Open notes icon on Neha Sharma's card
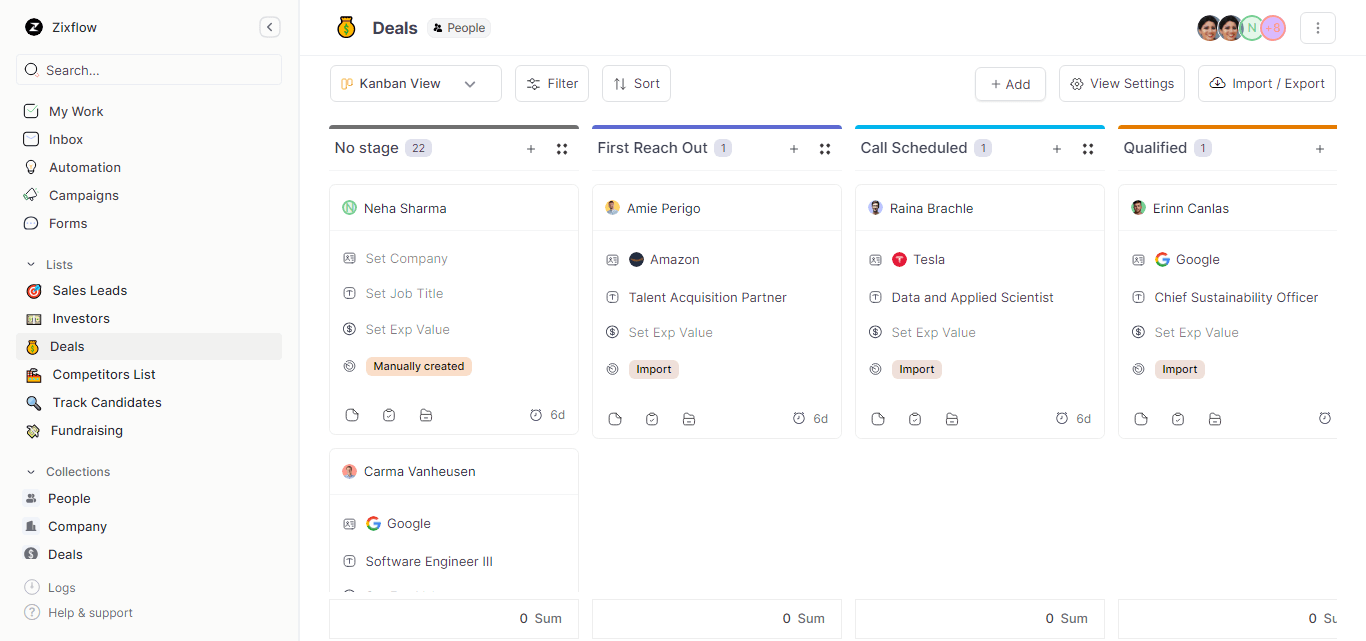1366x641 pixels. pyautogui.click(x=352, y=414)
